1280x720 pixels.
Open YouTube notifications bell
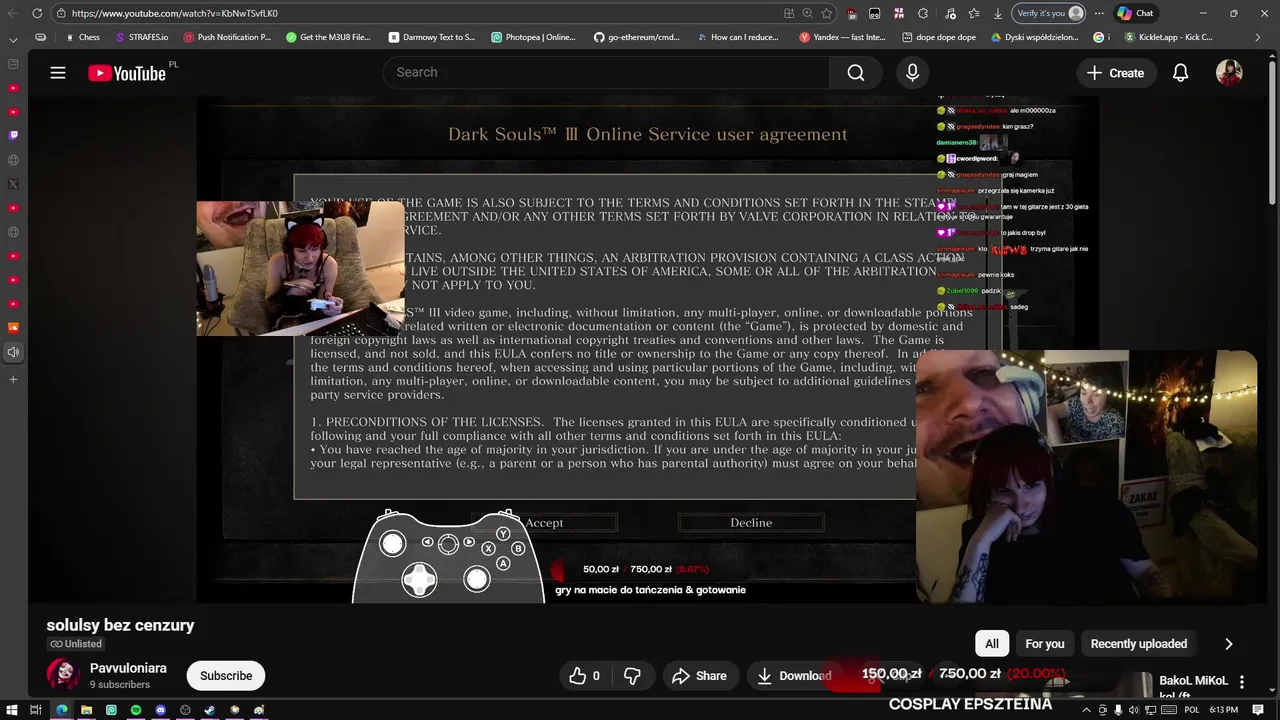click(1181, 73)
